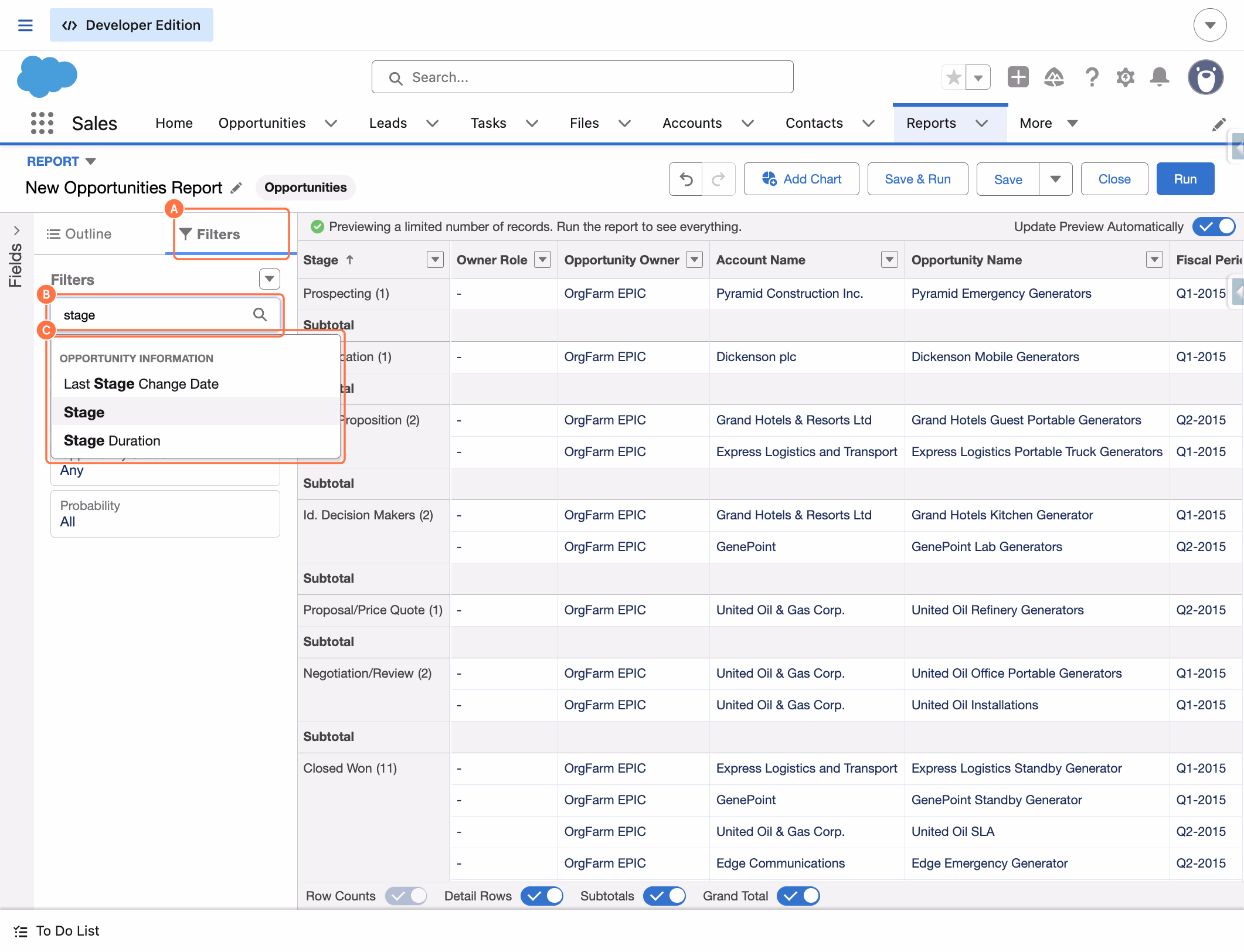
Task: Toggle Update Preview Automatically switch
Action: pos(1214,226)
